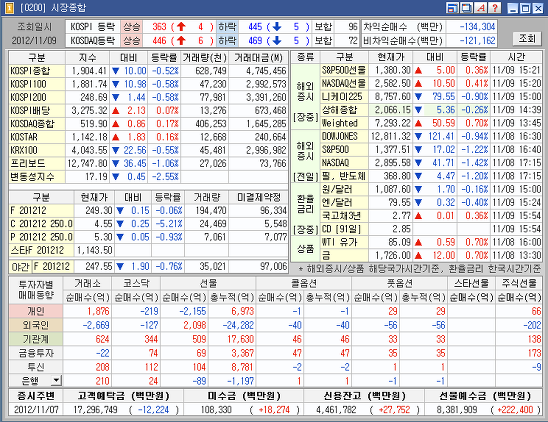548x422 pixels.
Task: Select the NASDAQ선물 row
Action: click(x=431, y=84)
